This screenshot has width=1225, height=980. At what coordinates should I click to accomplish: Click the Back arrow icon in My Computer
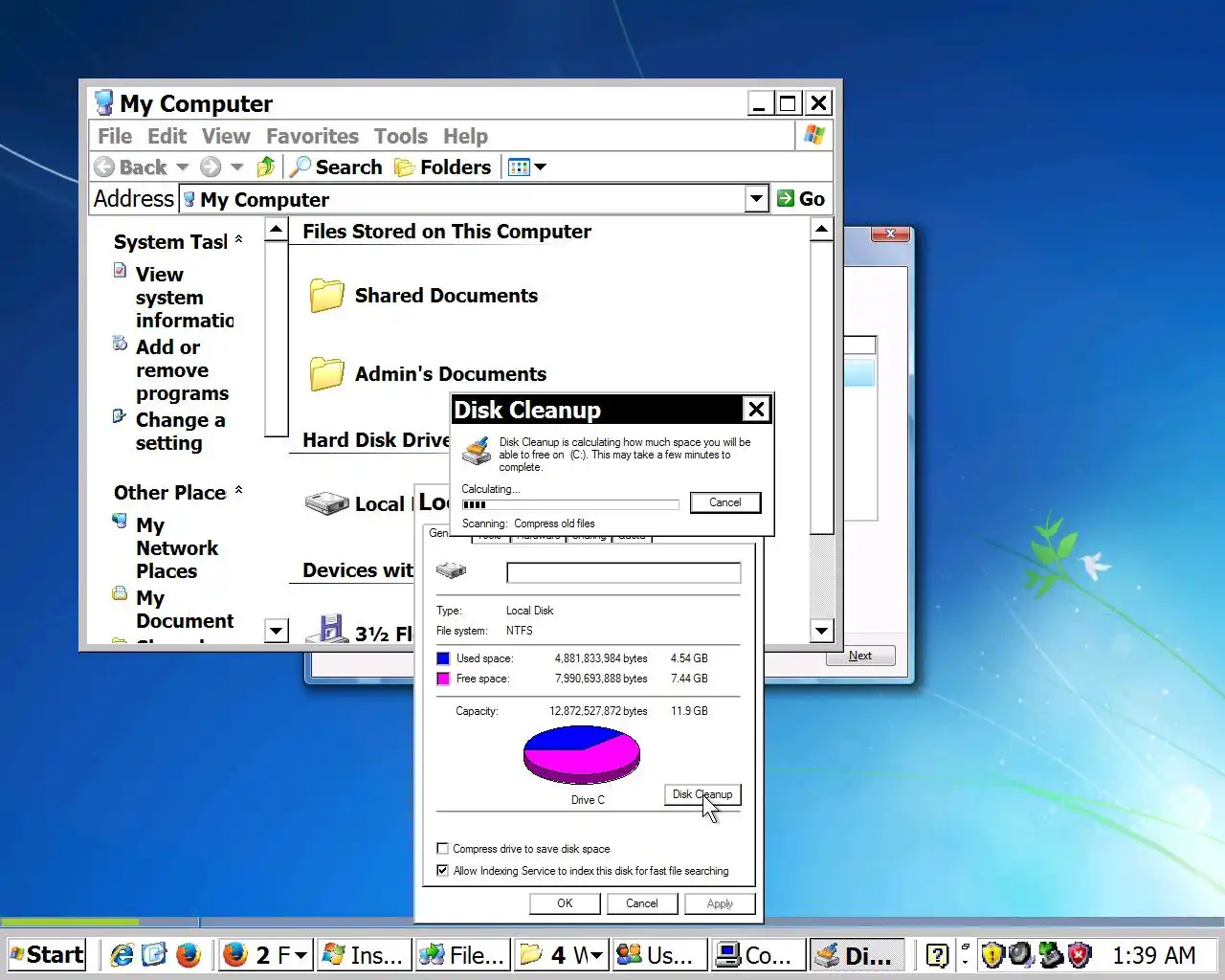104,167
